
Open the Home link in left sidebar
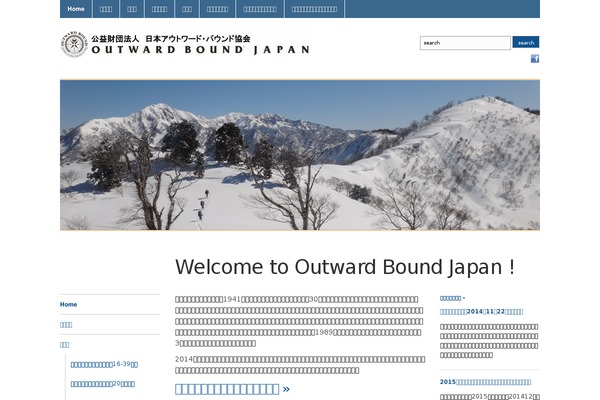(68, 304)
